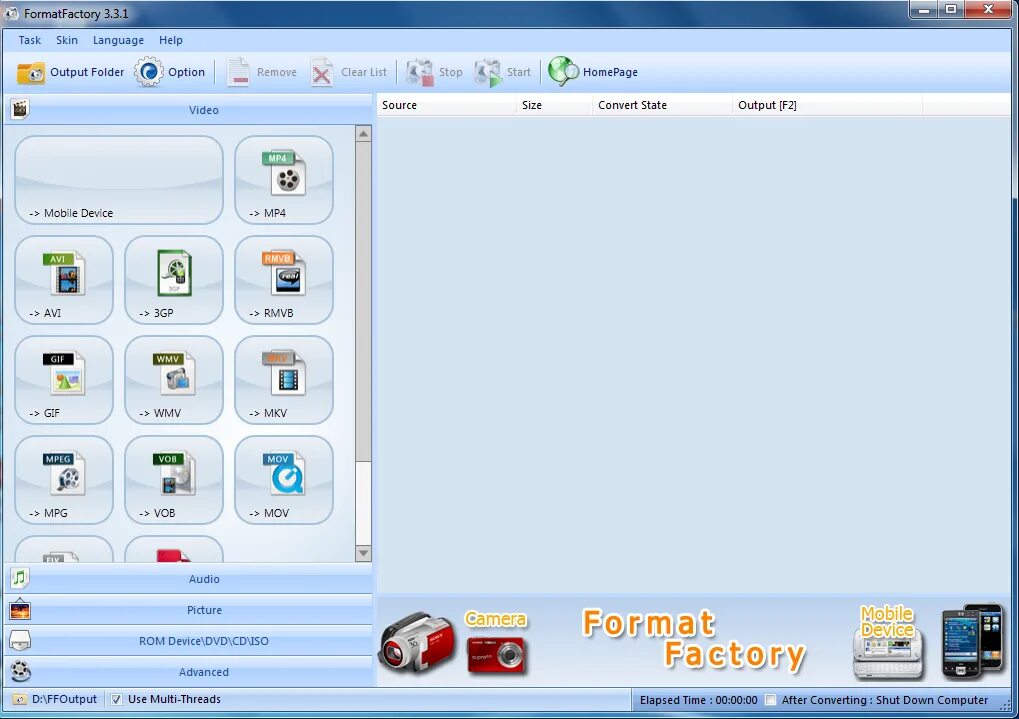Click the Format Factory logo banner

point(694,640)
